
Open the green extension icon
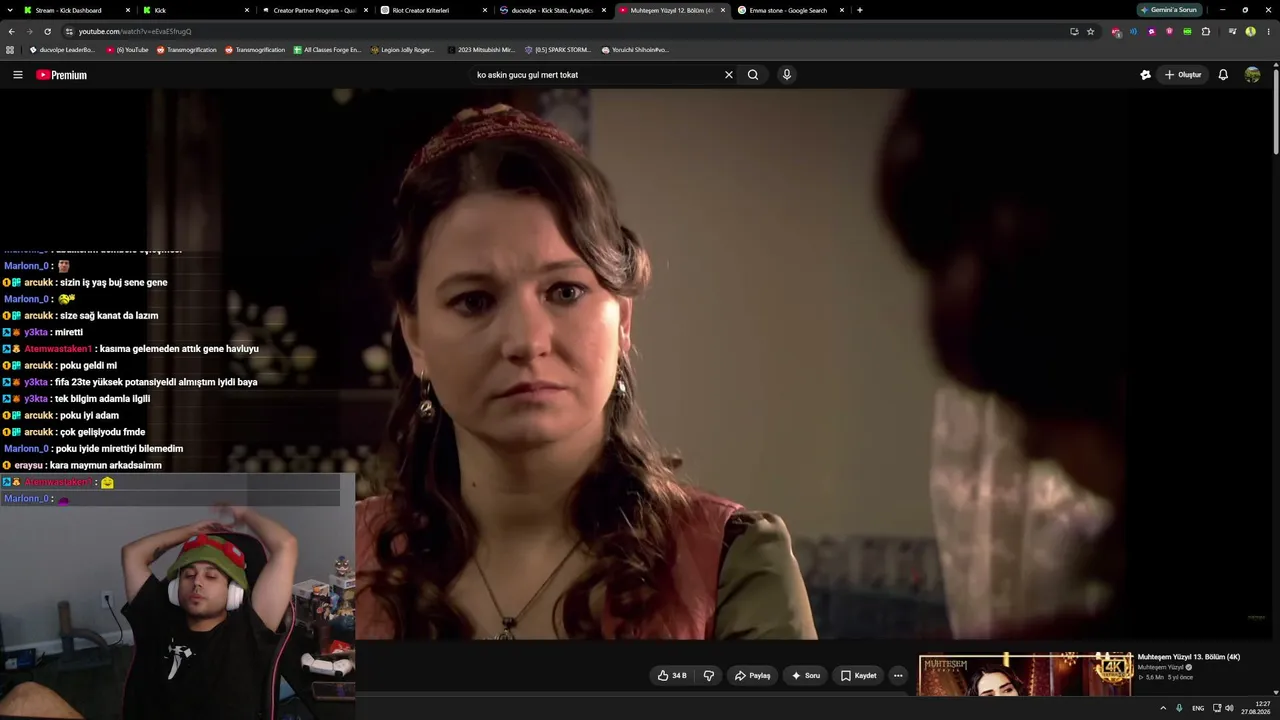coord(1187,31)
